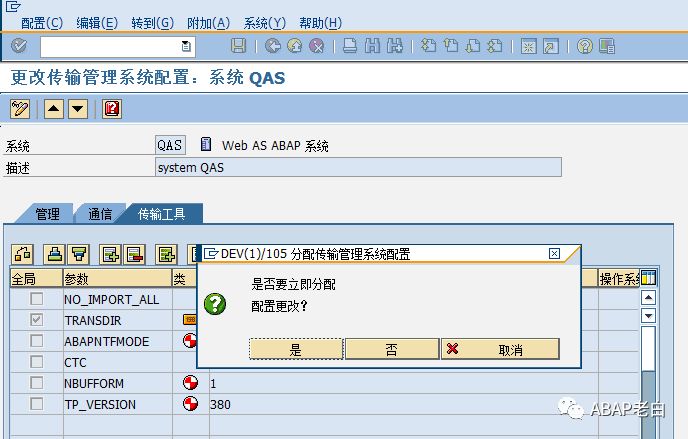The height and width of the screenshot is (439, 688).
Task: Switch to the 管理 tab
Action: tap(47, 214)
